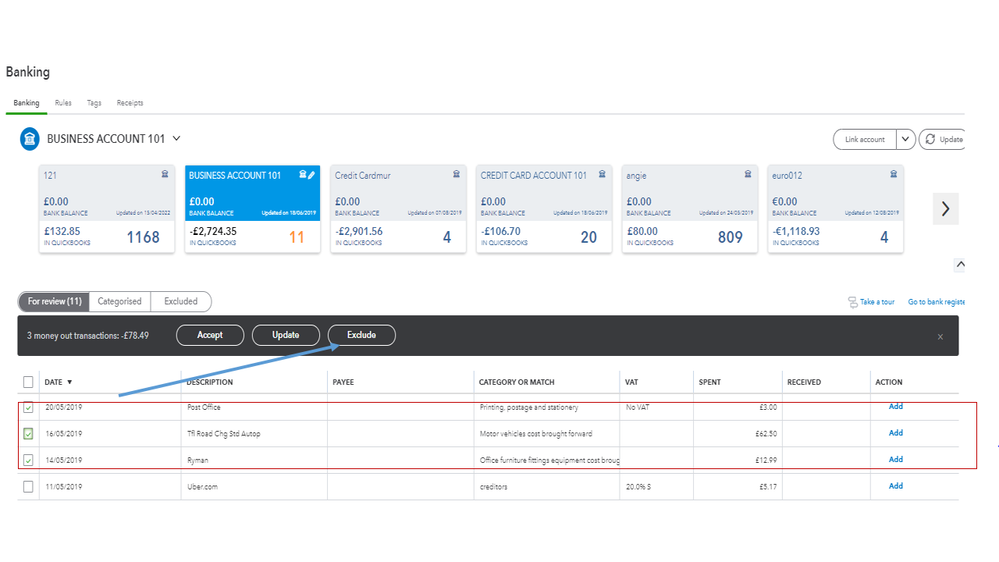Uncheck the Tfl Road Chg Std Autop checkbox
This screenshot has height=562, width=999.
click(28, 433)
